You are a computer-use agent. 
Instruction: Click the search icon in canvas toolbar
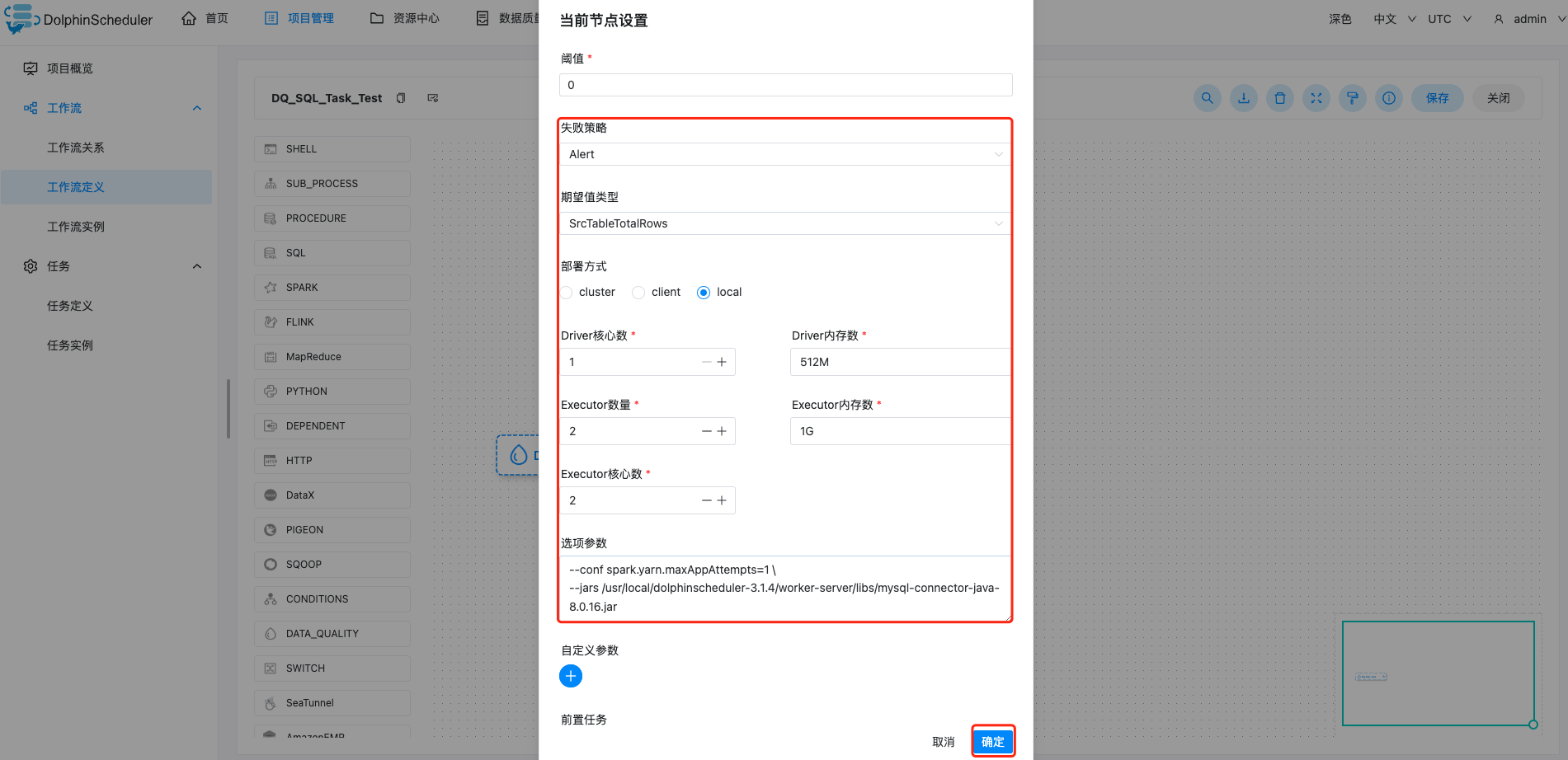coord(1208,98)
